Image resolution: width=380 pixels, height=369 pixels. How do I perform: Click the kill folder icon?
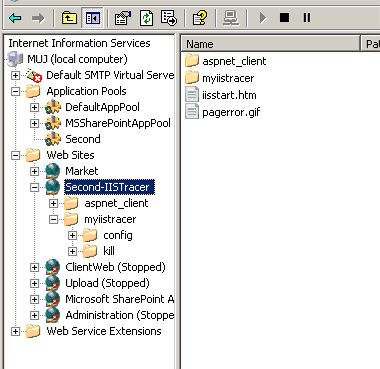point(90,251)
